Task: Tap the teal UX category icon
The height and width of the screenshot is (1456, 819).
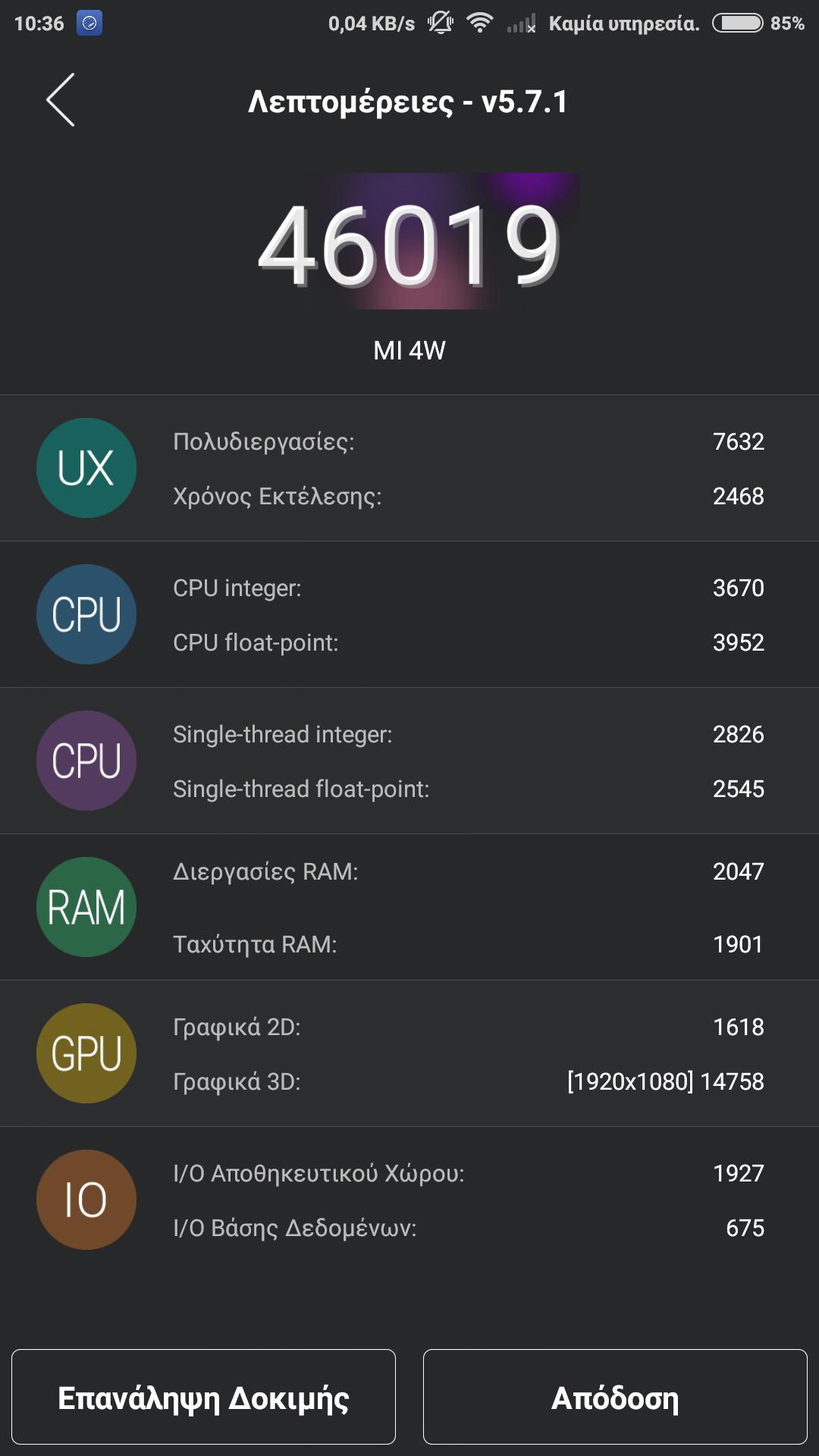Action: (x=86, y=468)
